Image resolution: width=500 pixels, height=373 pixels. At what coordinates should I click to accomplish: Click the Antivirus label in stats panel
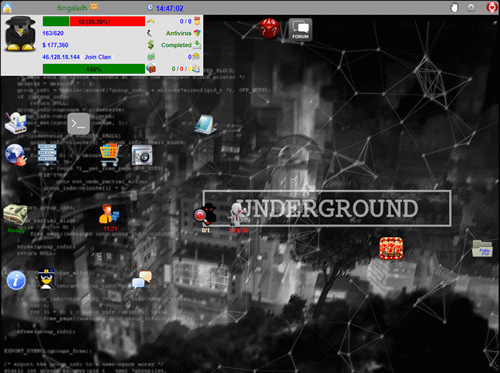coord(179,33)
